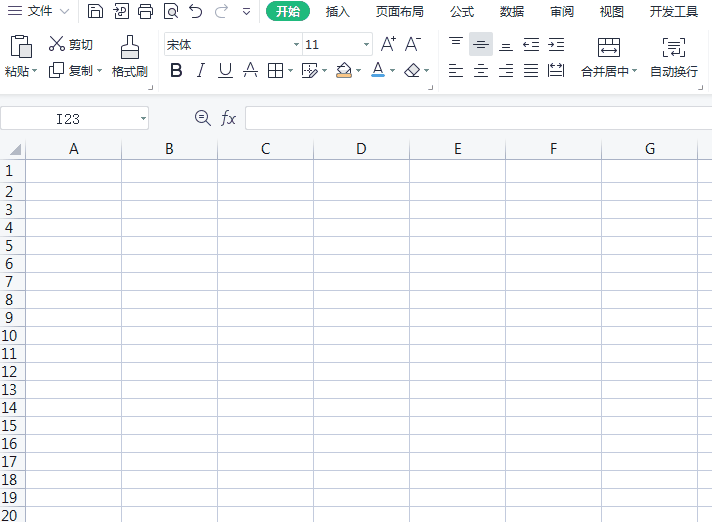Center text horizontally

click(481, 71)
